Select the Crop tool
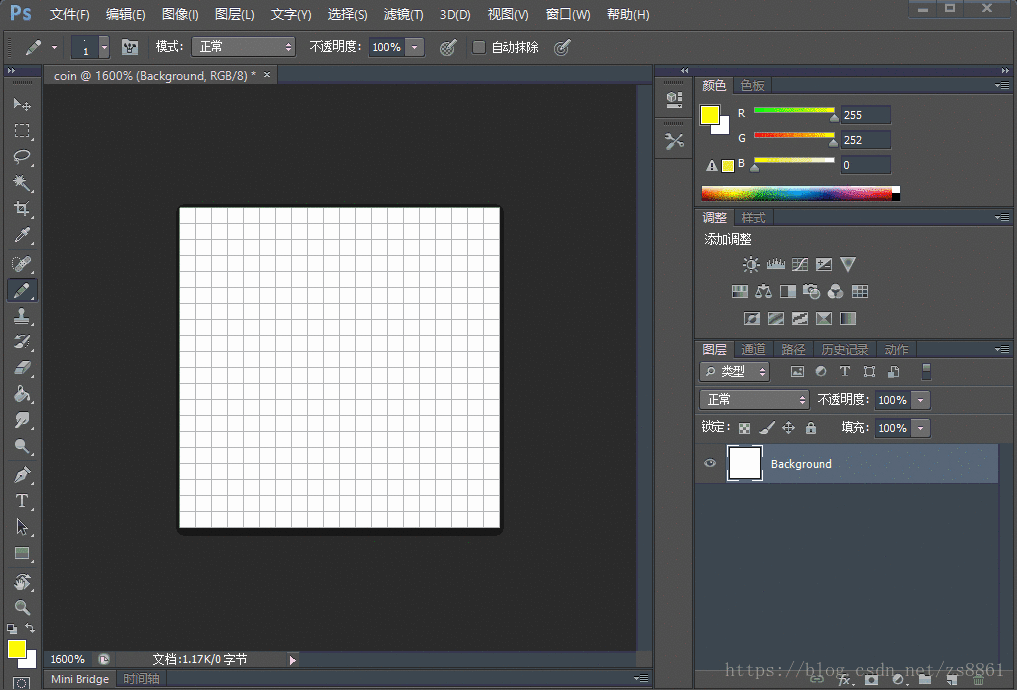This screenshot has width=1017, height=690. click(x=22, y=209)
